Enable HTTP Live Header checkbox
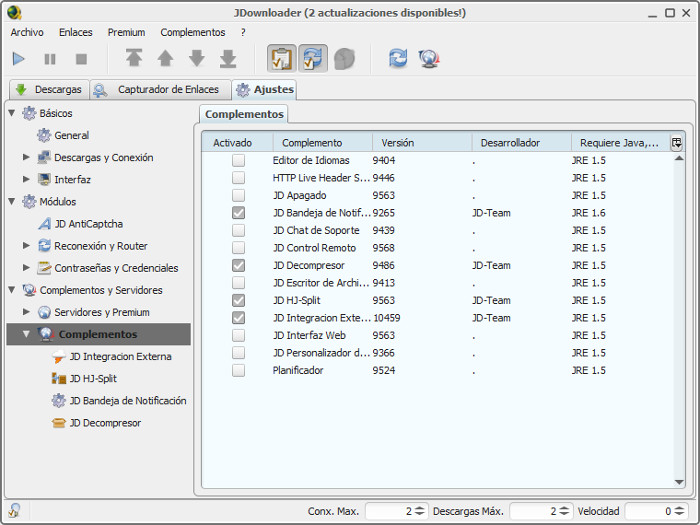The height and width of the screenshot is (525, 700). (238, 178)
